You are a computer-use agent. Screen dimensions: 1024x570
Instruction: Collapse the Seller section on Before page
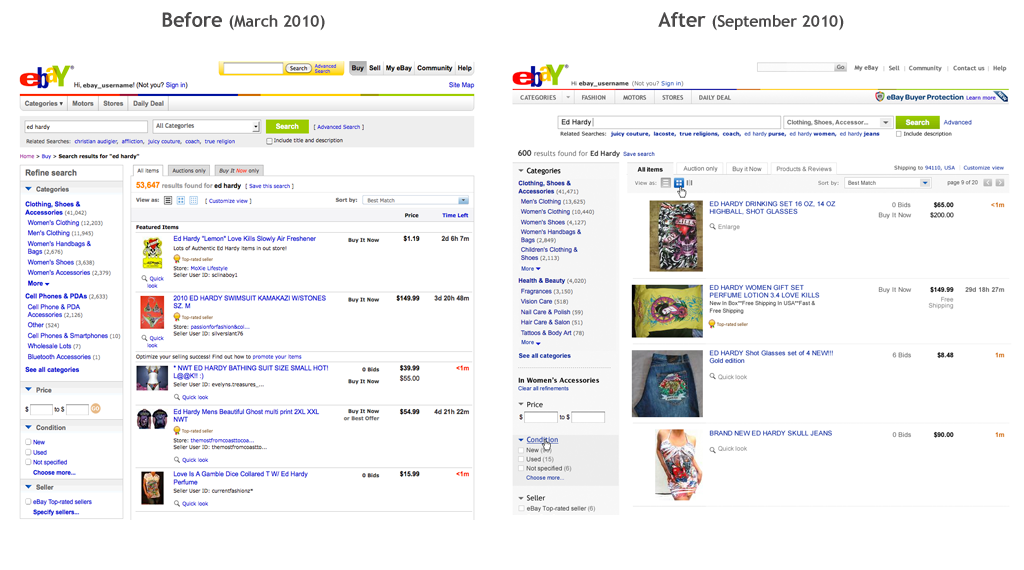tap(29, 486)
